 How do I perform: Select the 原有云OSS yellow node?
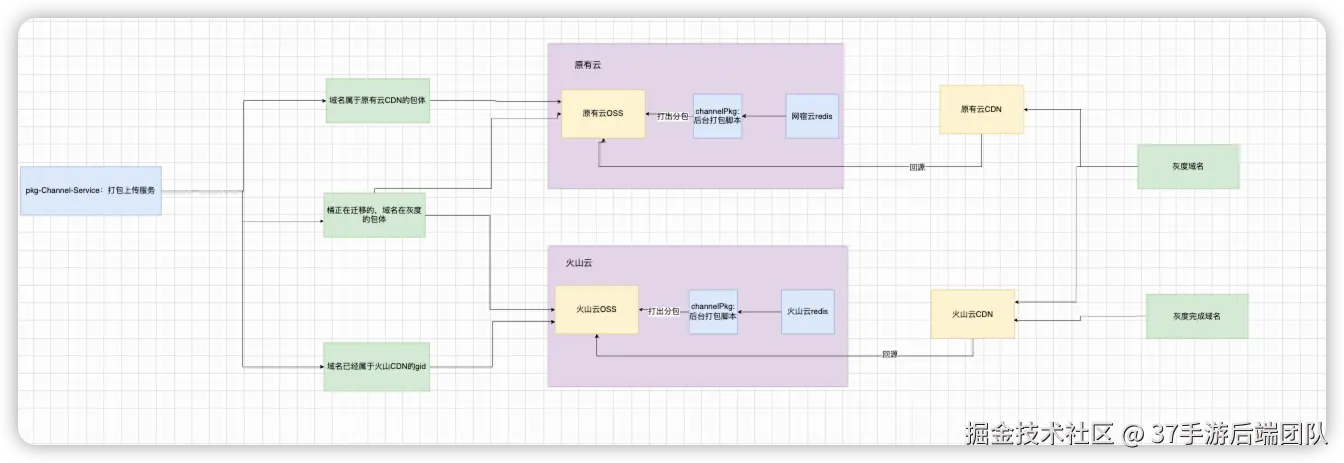click(602, 114)
